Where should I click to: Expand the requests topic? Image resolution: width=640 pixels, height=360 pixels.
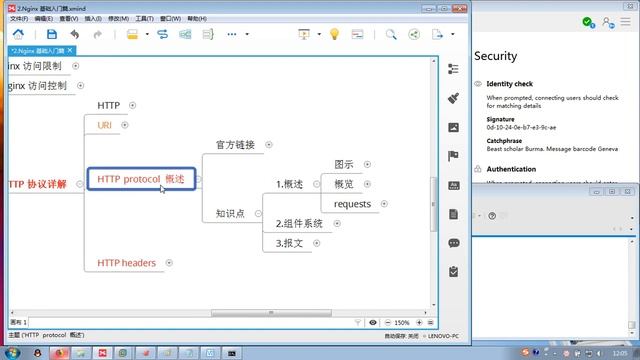(384, 204)
